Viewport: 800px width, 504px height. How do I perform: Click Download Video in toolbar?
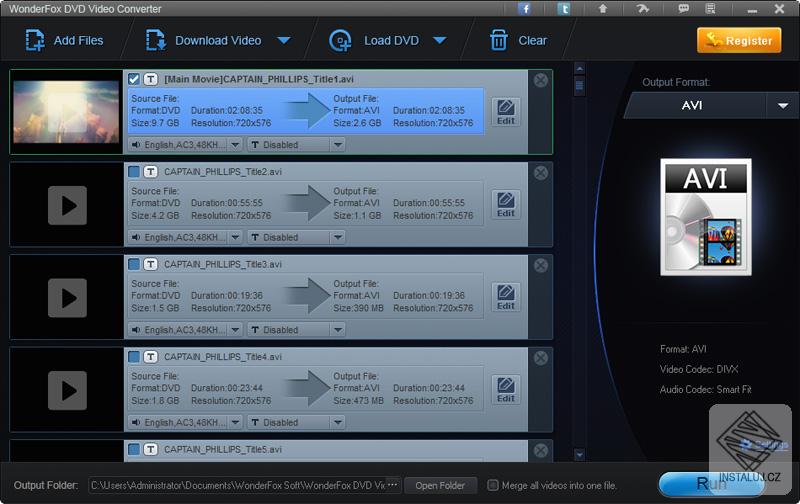tap(204, 40)
